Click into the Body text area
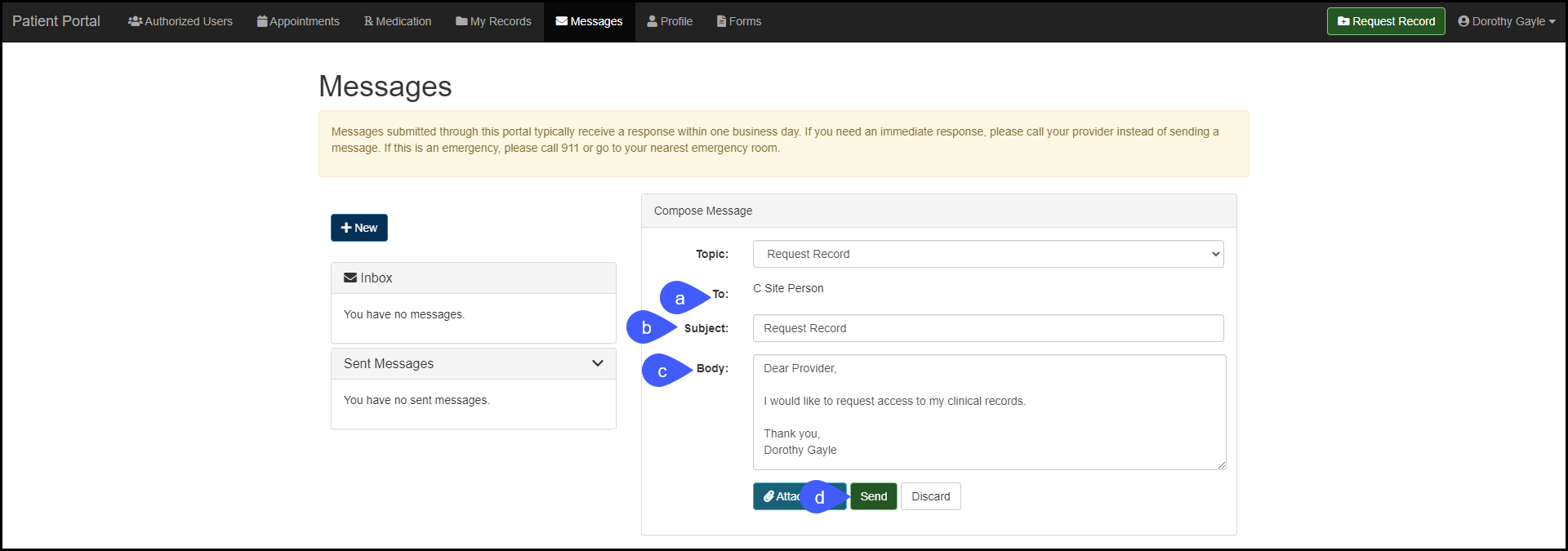 coord(989,412)
